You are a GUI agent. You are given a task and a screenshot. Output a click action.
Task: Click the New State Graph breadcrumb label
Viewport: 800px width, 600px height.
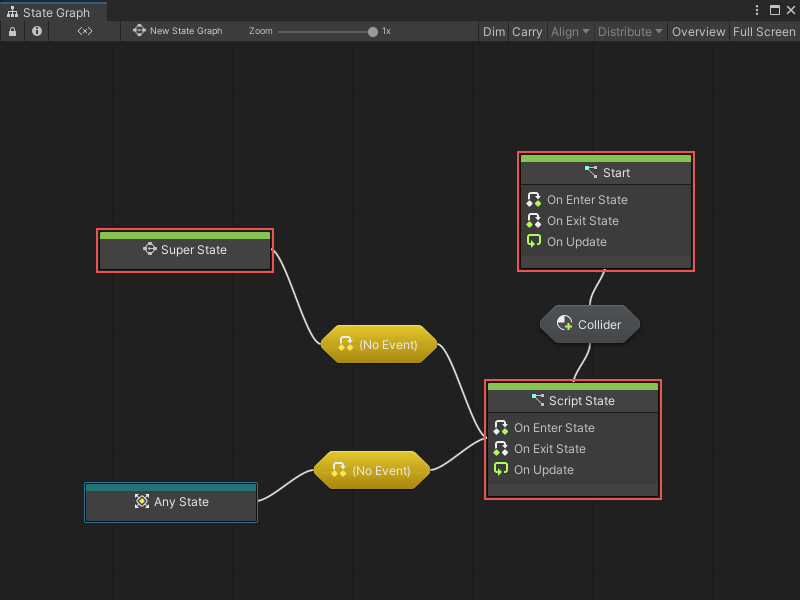(x=185, y=31)
